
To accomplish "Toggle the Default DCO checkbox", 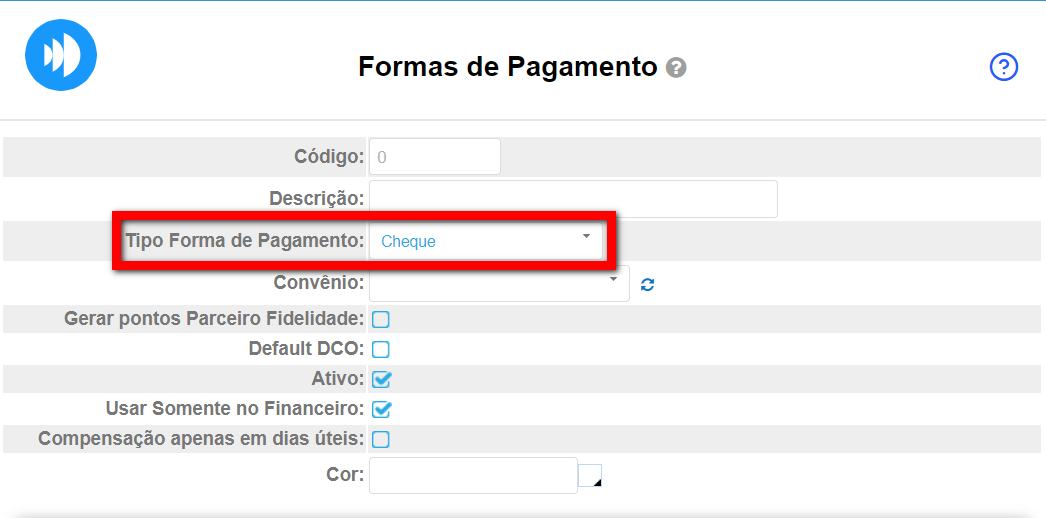I will tap(381, 350).
